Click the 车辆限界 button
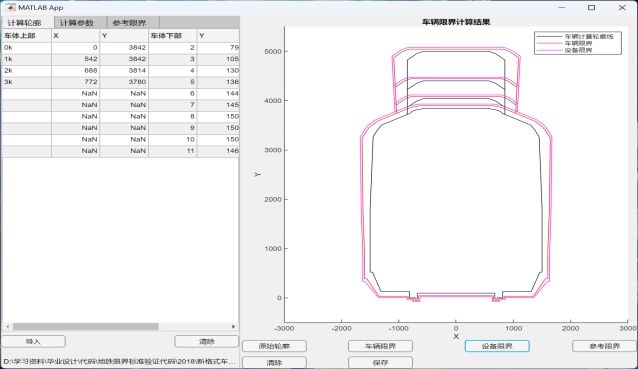This screenshot has height=369, width=638. pos(380,346)
